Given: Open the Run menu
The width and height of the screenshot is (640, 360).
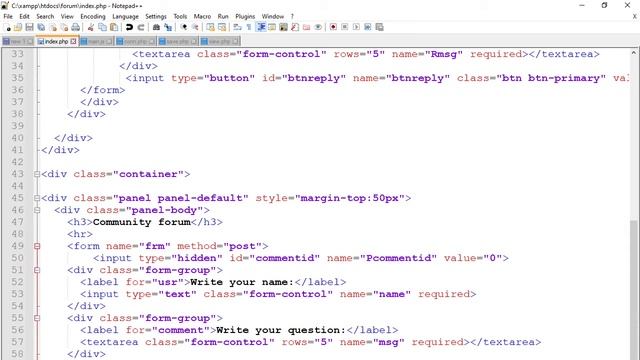Looking at the screenshot, I should point(223,16).
